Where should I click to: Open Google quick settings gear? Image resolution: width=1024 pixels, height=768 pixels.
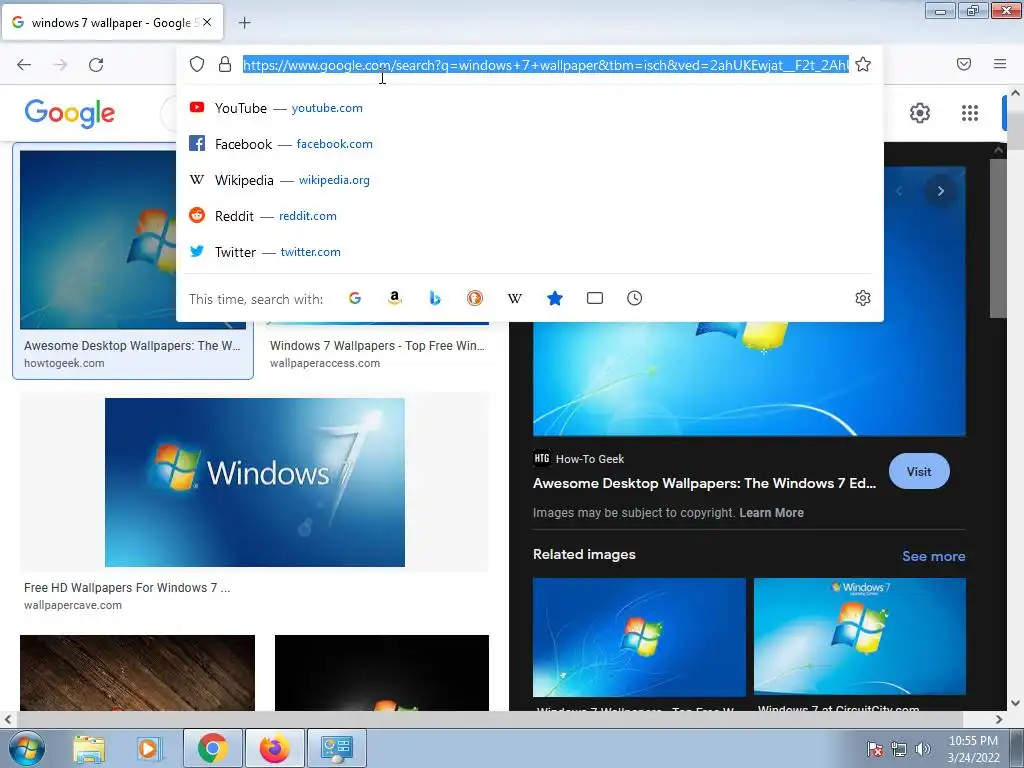[x=920, y=113]
